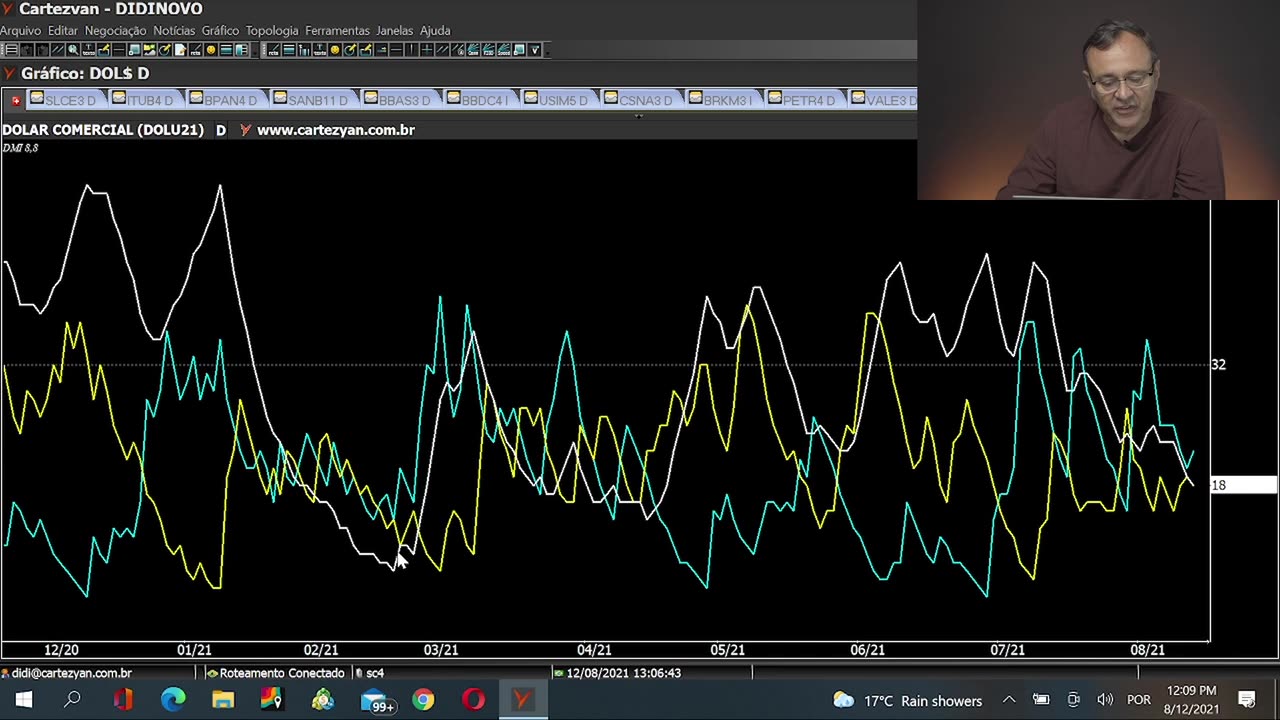Open the www.cartezyan.com.br link
This screenshot has width=1280, height=720.
pyautogui.click(x=336, y=130)
